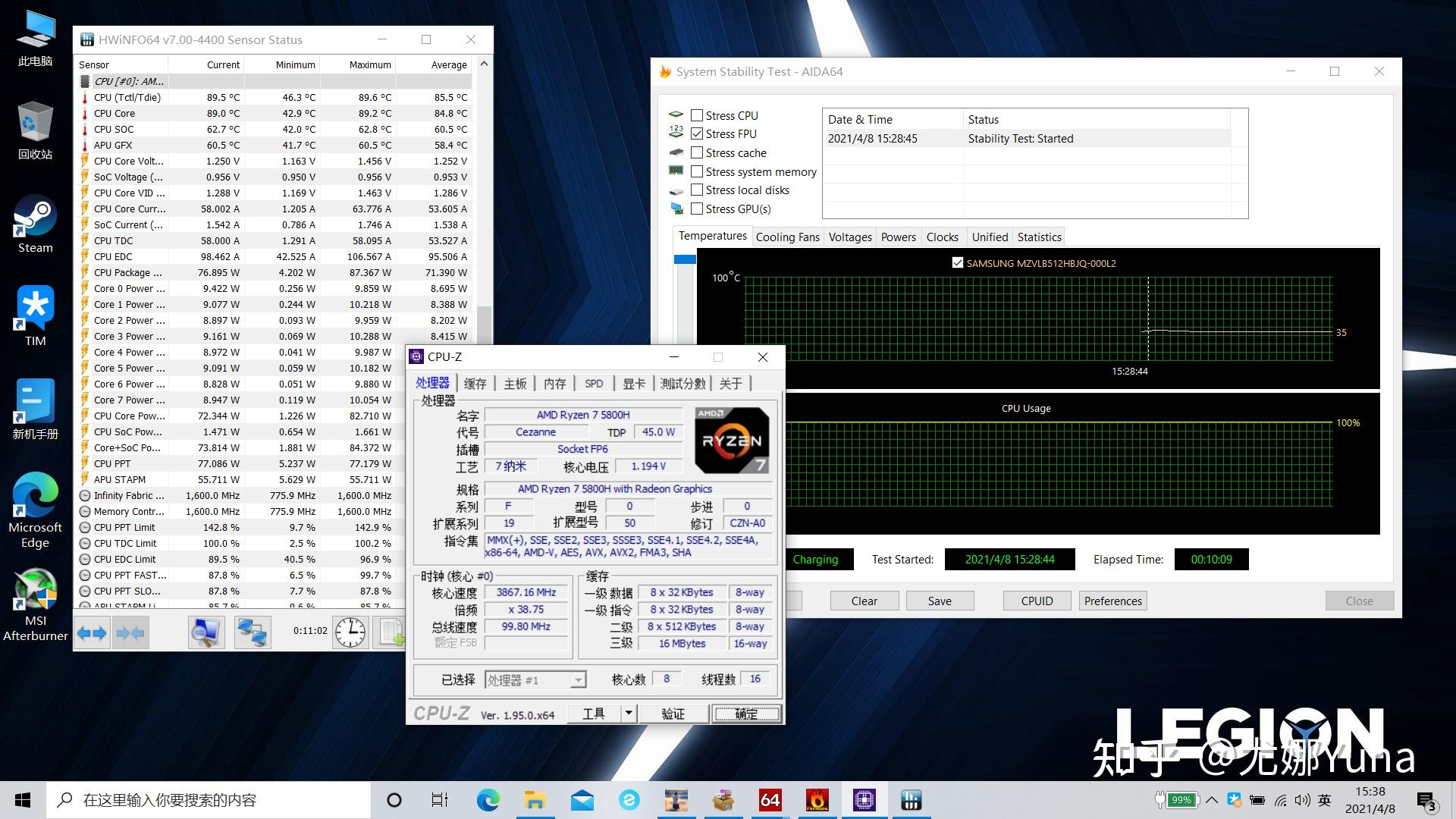Click the HWiNFO scrollbar up arrow
The width and height of the screenshot is (1456, 819).
(484, 64)
